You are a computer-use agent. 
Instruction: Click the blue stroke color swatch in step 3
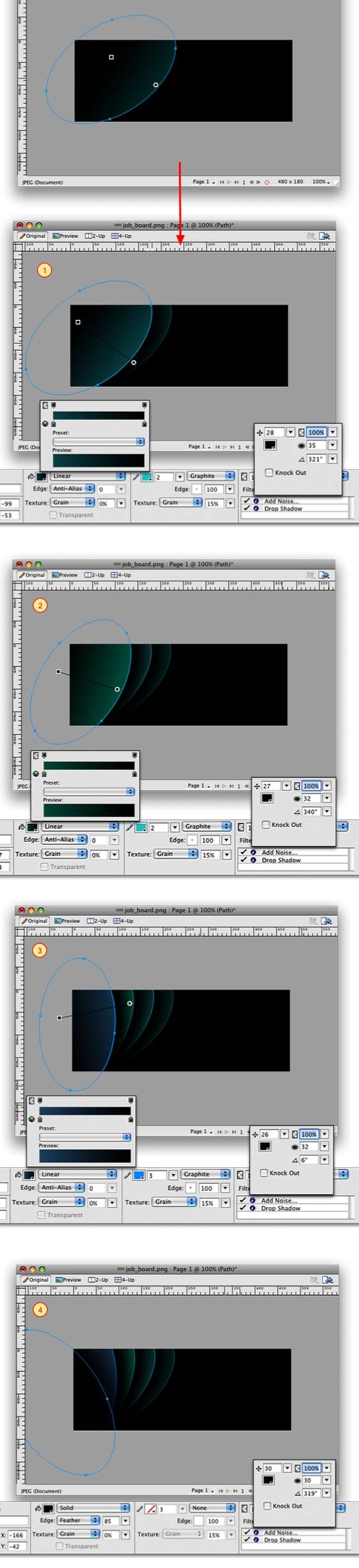(139, 1175)
